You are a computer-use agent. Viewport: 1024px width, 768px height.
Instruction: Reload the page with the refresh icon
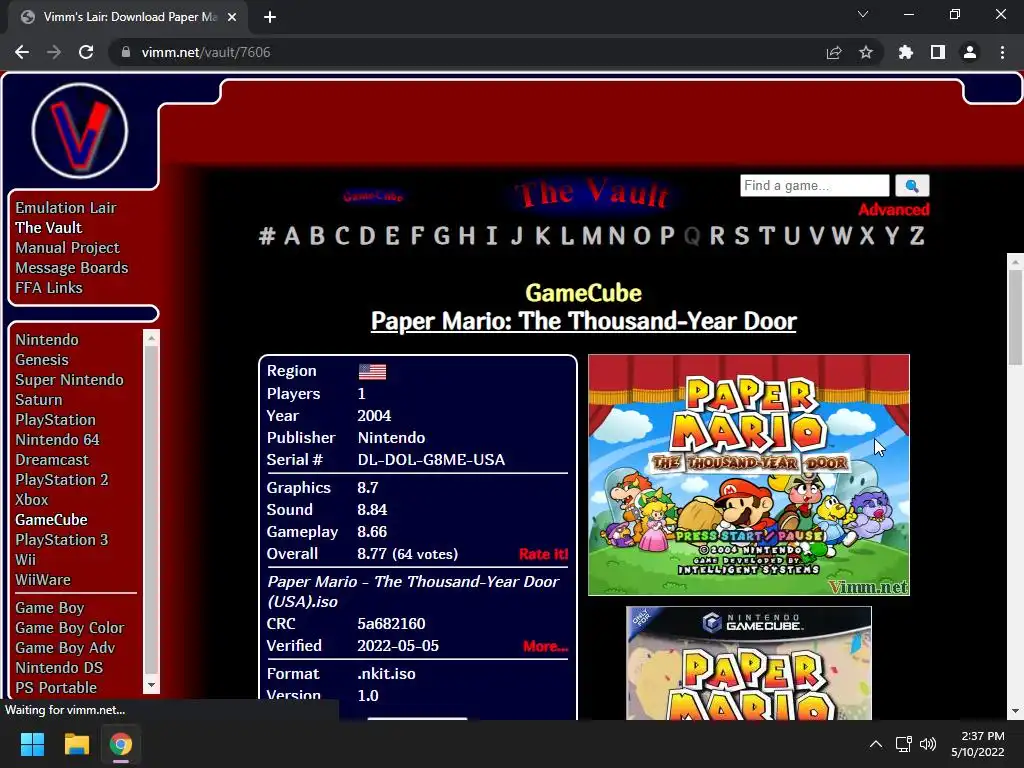tap(86, 52)
